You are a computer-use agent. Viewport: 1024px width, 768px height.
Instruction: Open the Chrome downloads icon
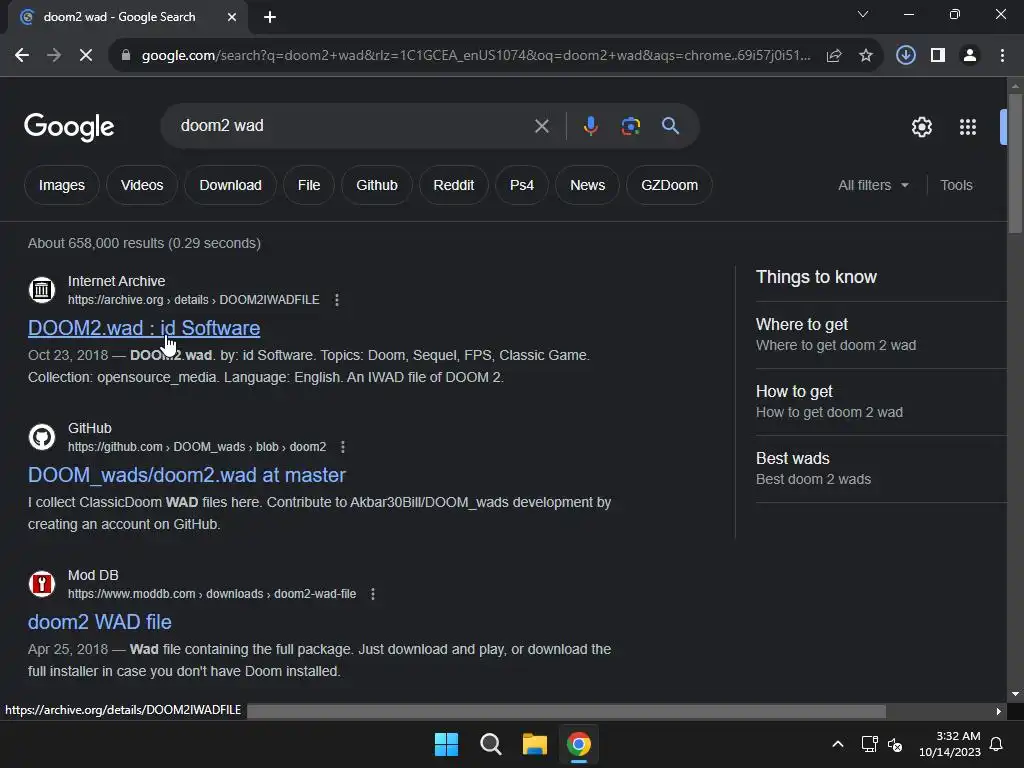pos(905,56)
